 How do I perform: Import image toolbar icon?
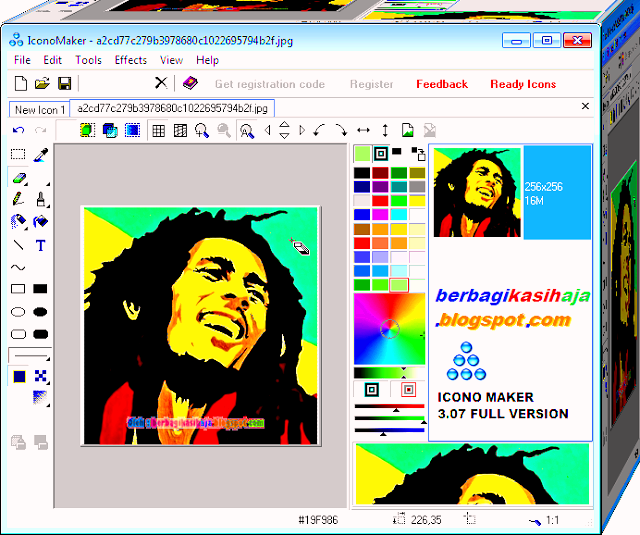407,131
